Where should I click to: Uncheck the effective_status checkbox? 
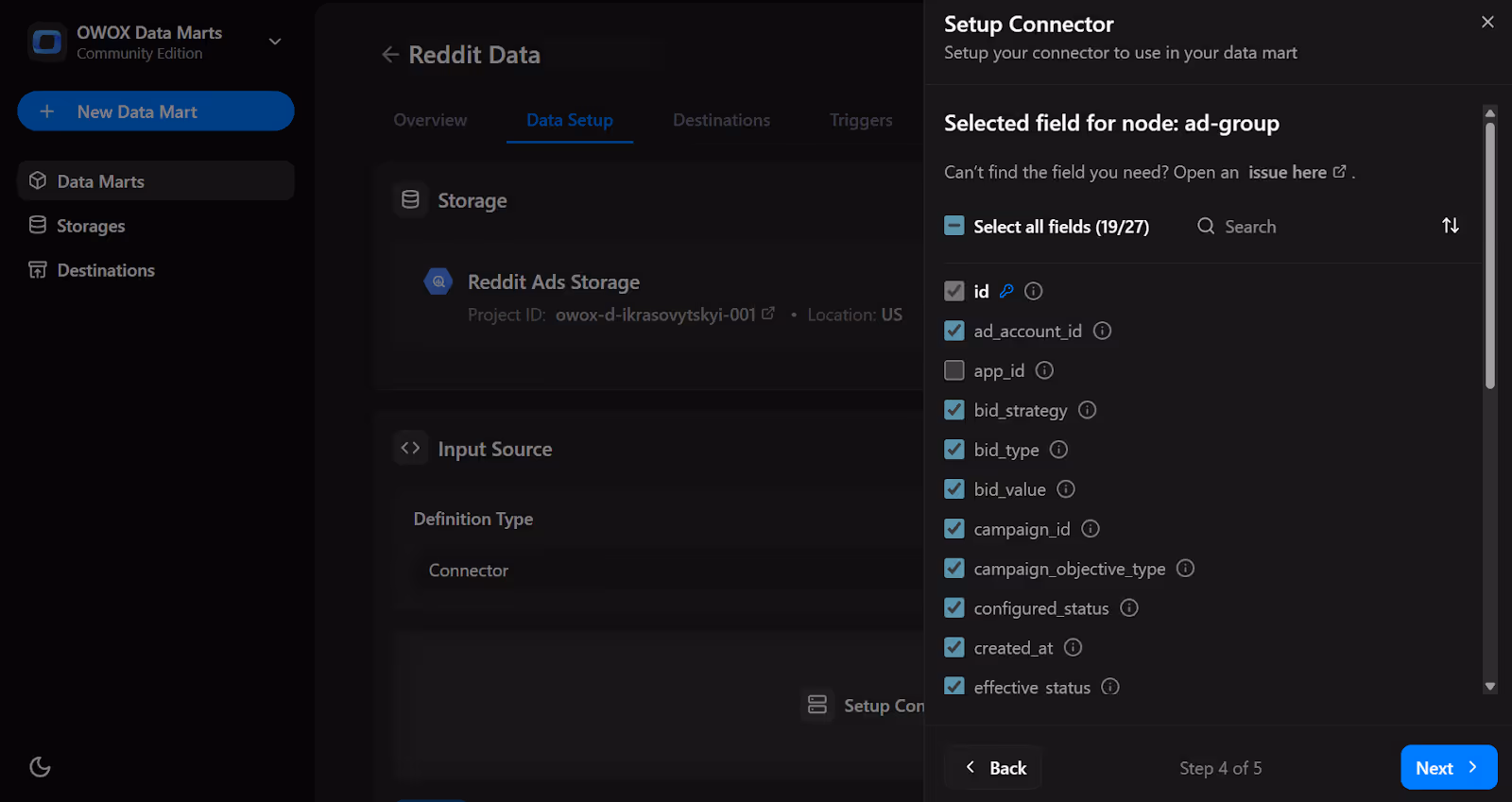pos(954,687)
